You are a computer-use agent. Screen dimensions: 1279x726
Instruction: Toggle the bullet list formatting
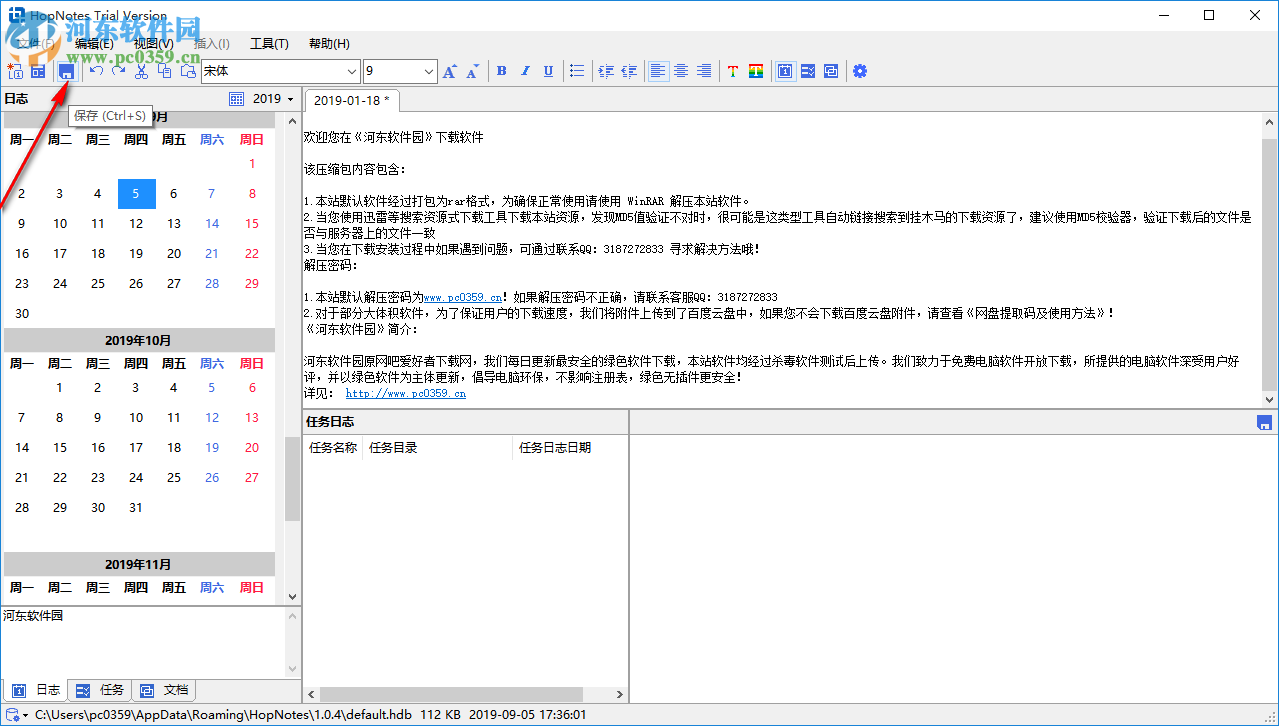pos(577,71)
